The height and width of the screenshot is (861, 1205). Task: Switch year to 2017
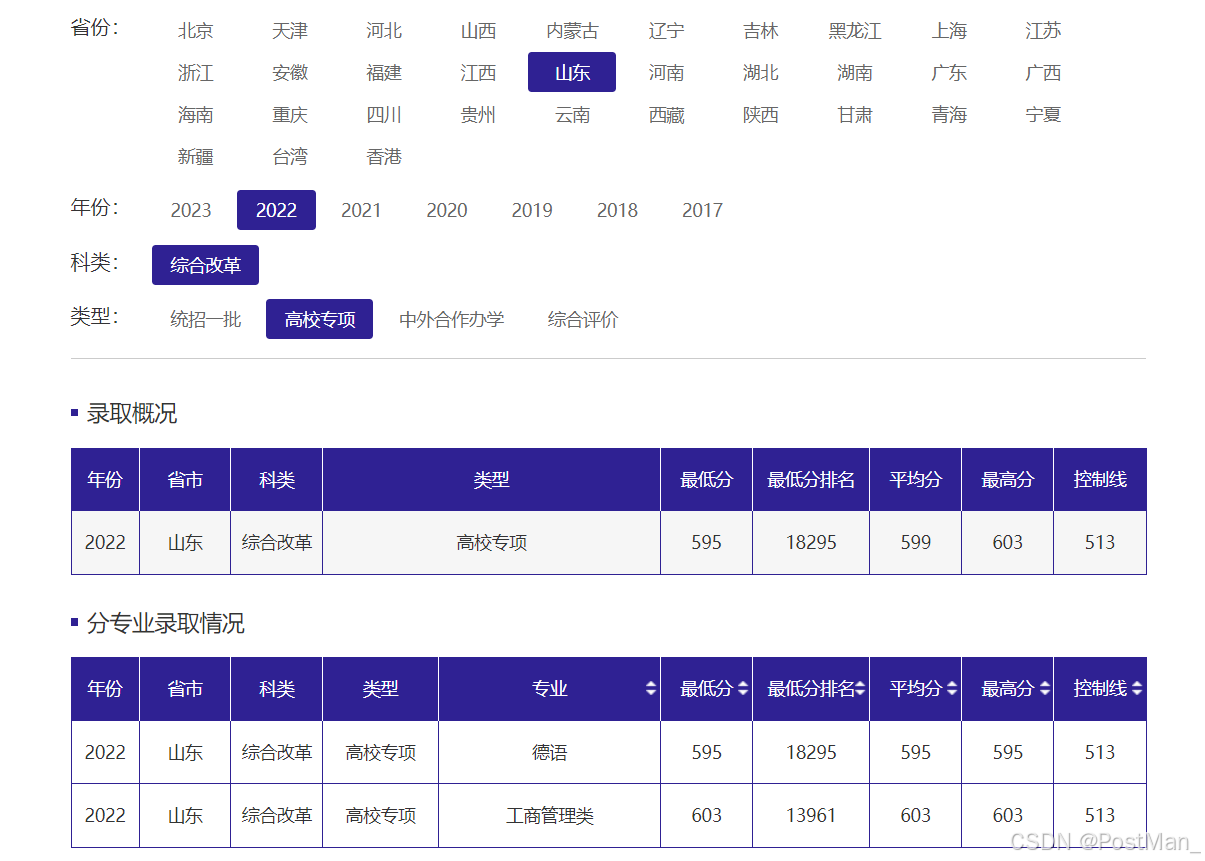(702, 210)
